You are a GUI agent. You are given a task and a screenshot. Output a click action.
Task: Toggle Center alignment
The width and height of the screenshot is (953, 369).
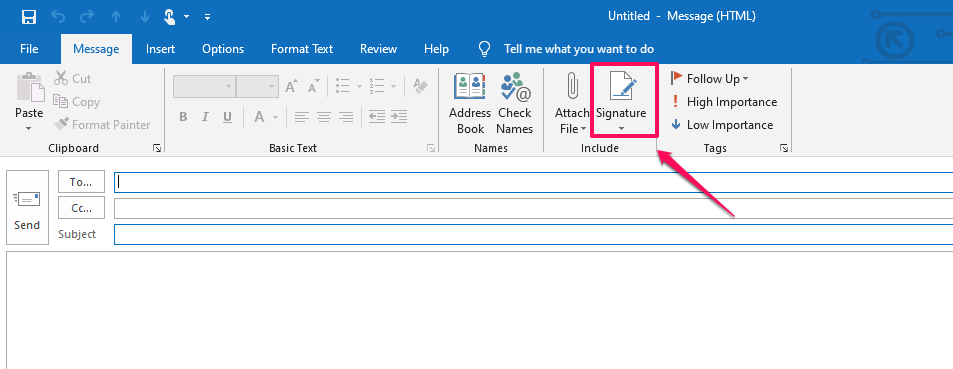tap(324, 117)
